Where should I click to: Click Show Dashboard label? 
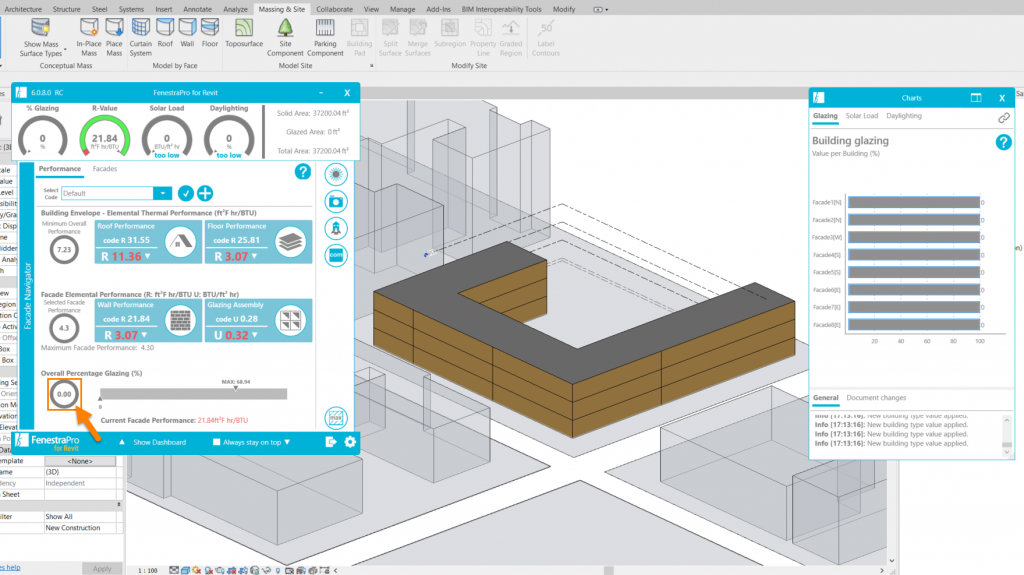[159, 442]
